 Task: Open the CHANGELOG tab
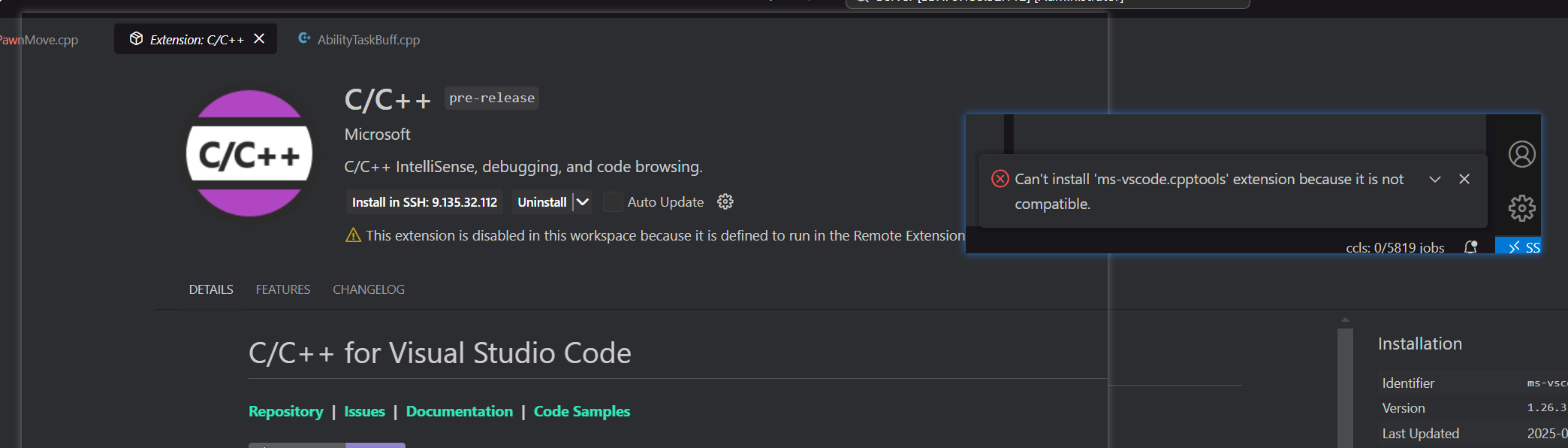coord(368,289)
